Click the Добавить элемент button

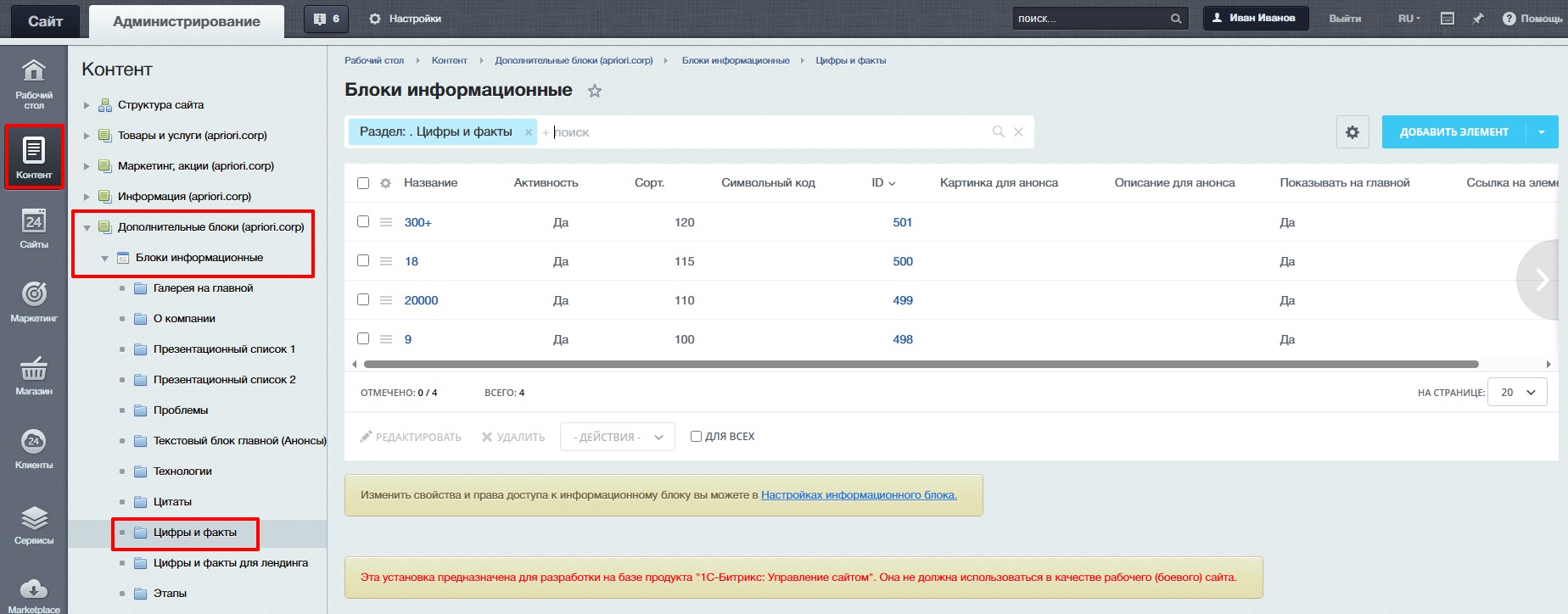(x=1453, y=132)
